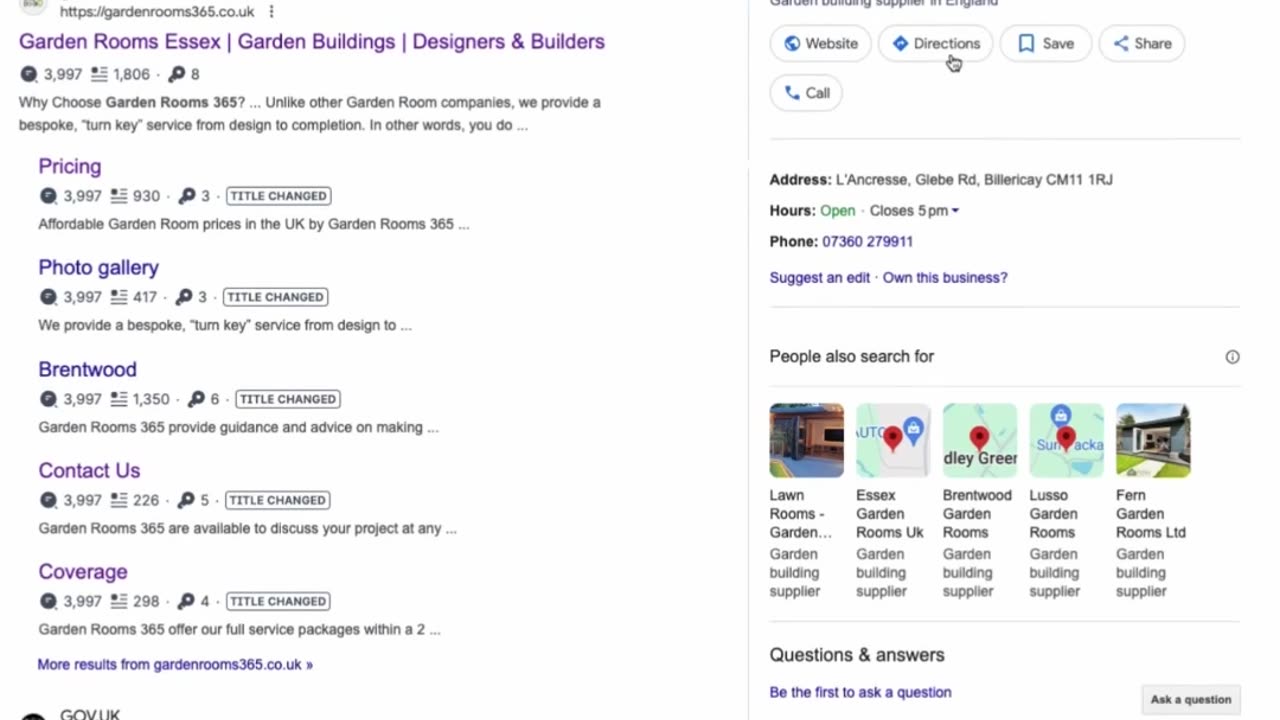Screen dimensions: 1280x720
Task: Click the address text L'Ancresse, Glebe Rd
Action: 974,180
